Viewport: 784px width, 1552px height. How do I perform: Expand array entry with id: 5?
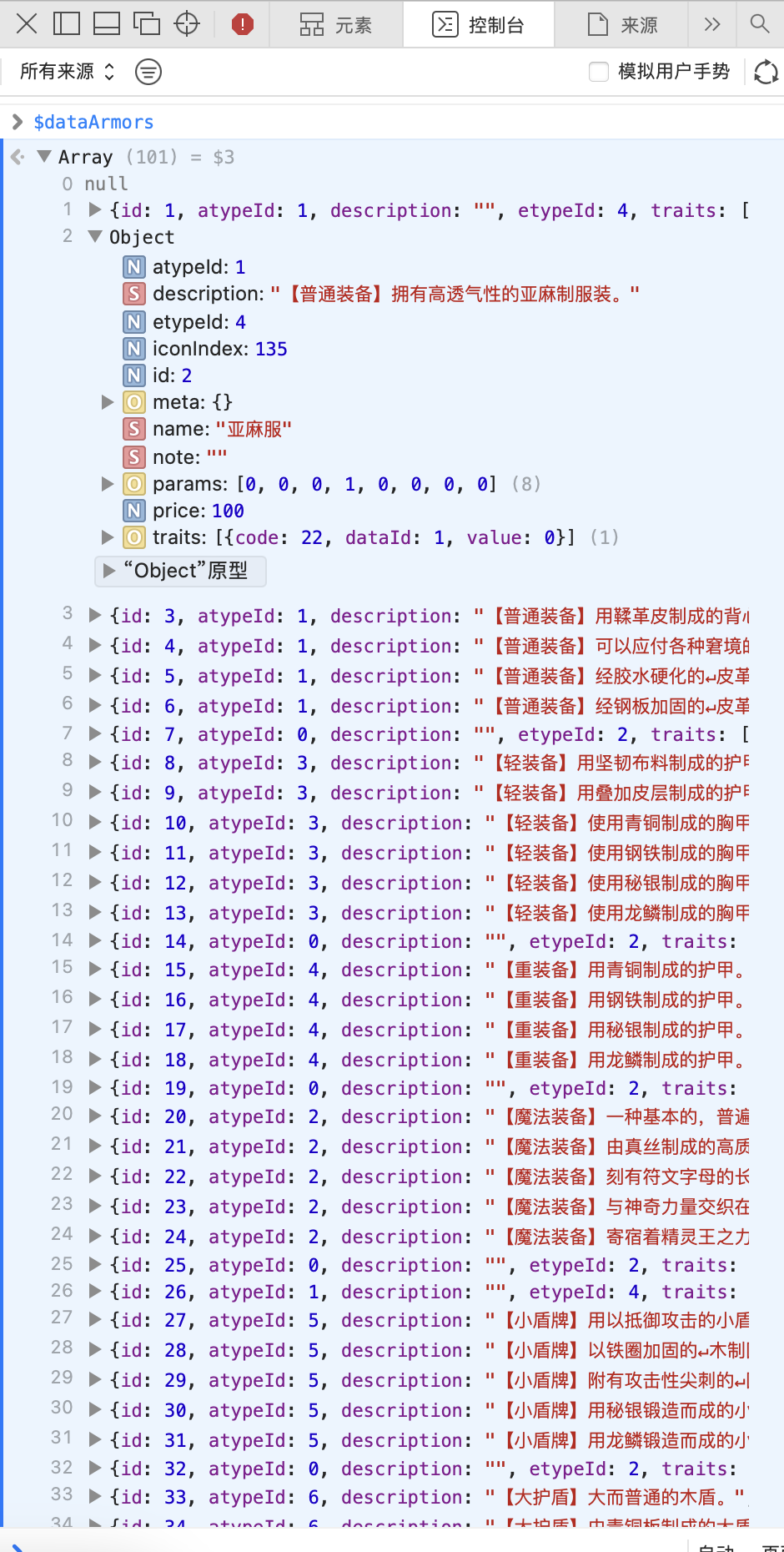(95, 675)
